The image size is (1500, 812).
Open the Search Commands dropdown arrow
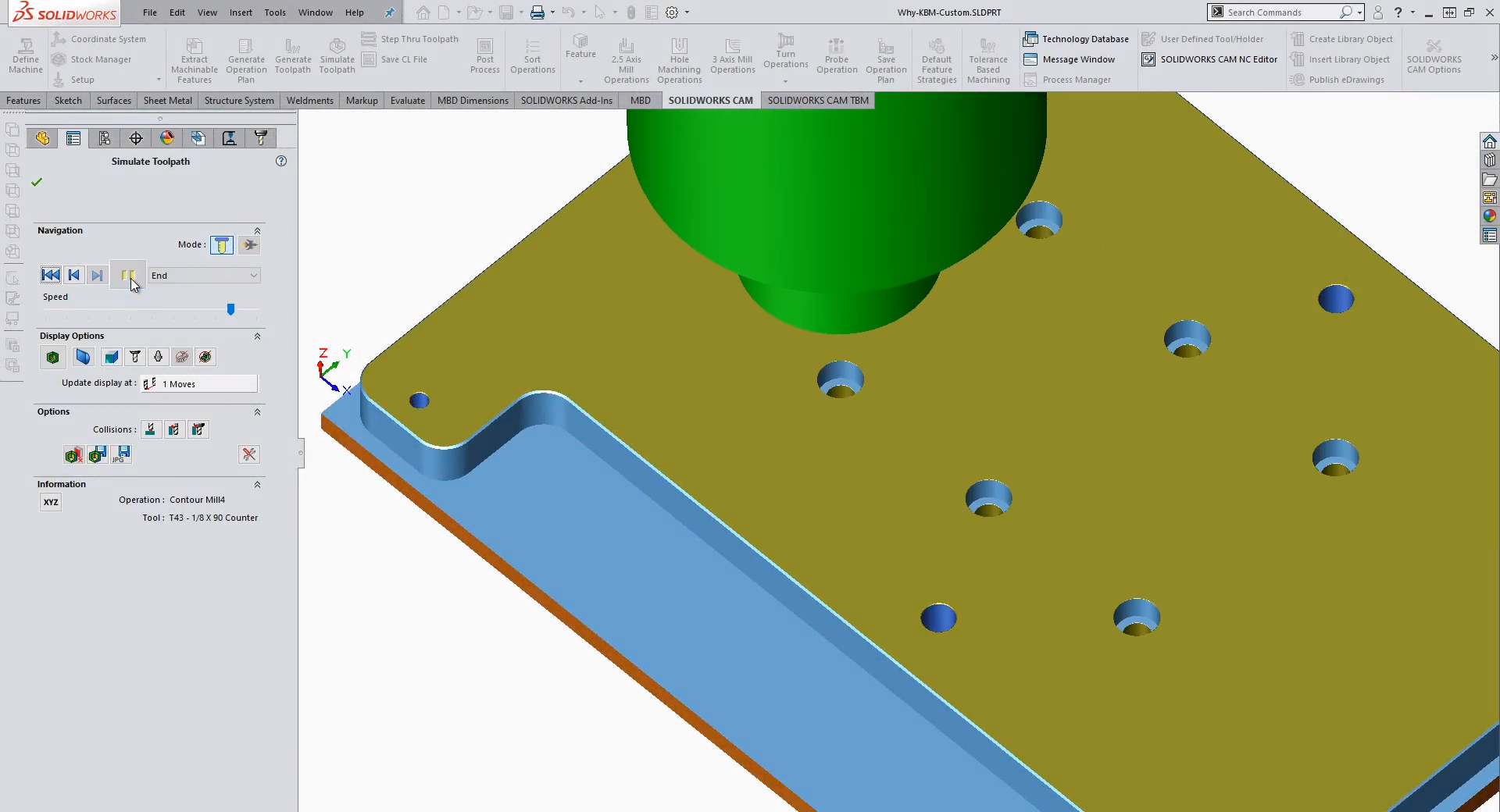tap(1360, 12)
